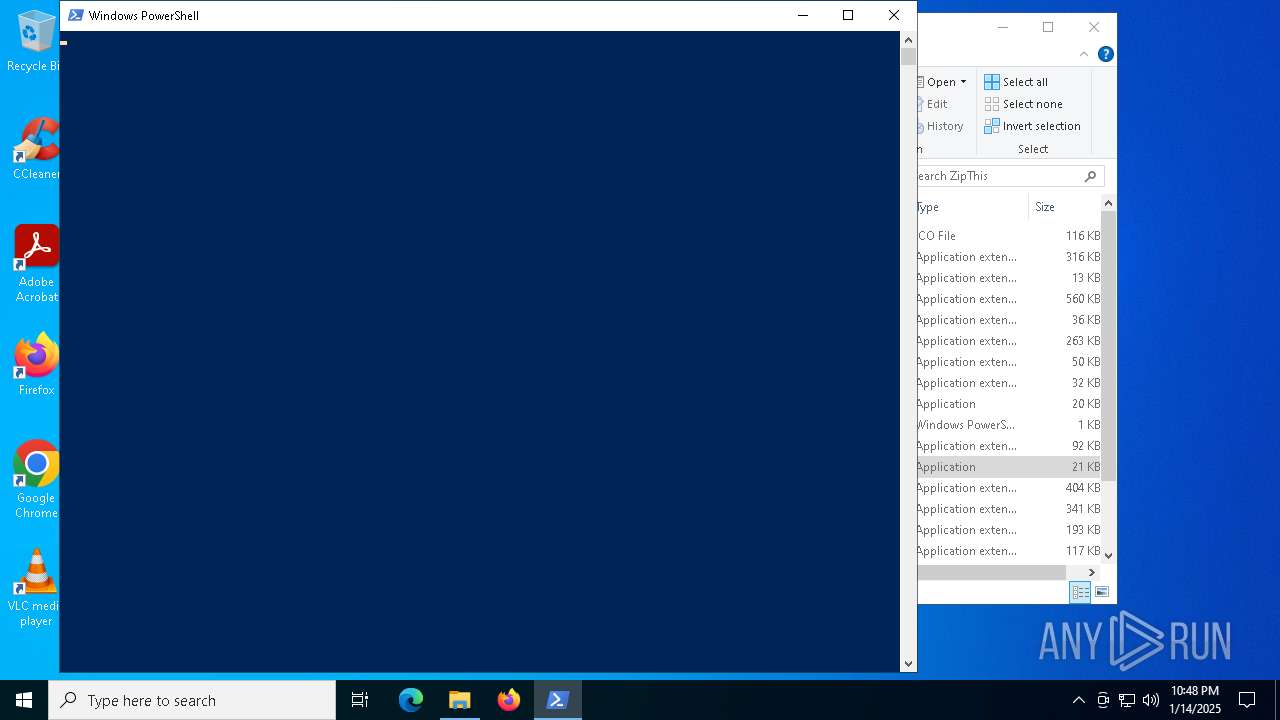The height and width of the screenshot is (720, 1280).
Task: Select the highlighted Application row, 21 KB
Action: 1009,467
